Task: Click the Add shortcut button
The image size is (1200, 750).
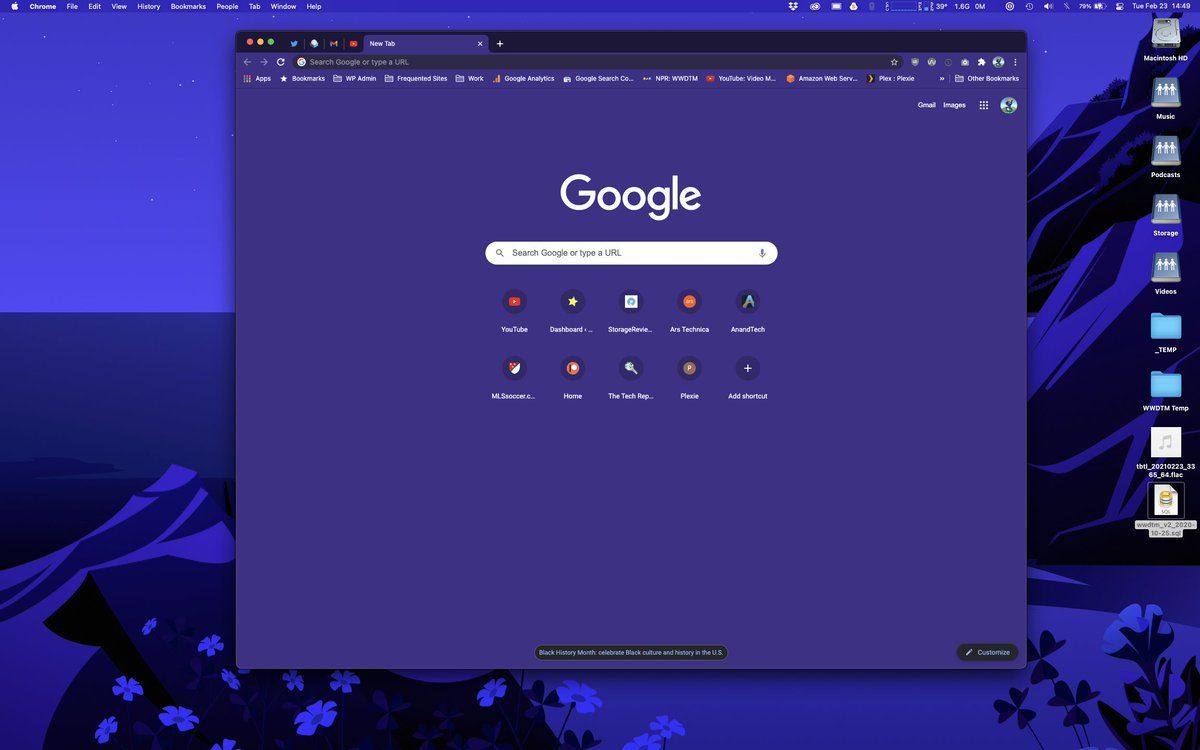Action: 748,377
